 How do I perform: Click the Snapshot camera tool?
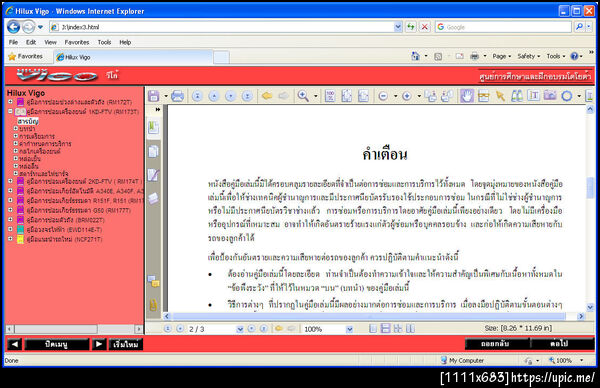pyautogui.click(x=550, y=95)
